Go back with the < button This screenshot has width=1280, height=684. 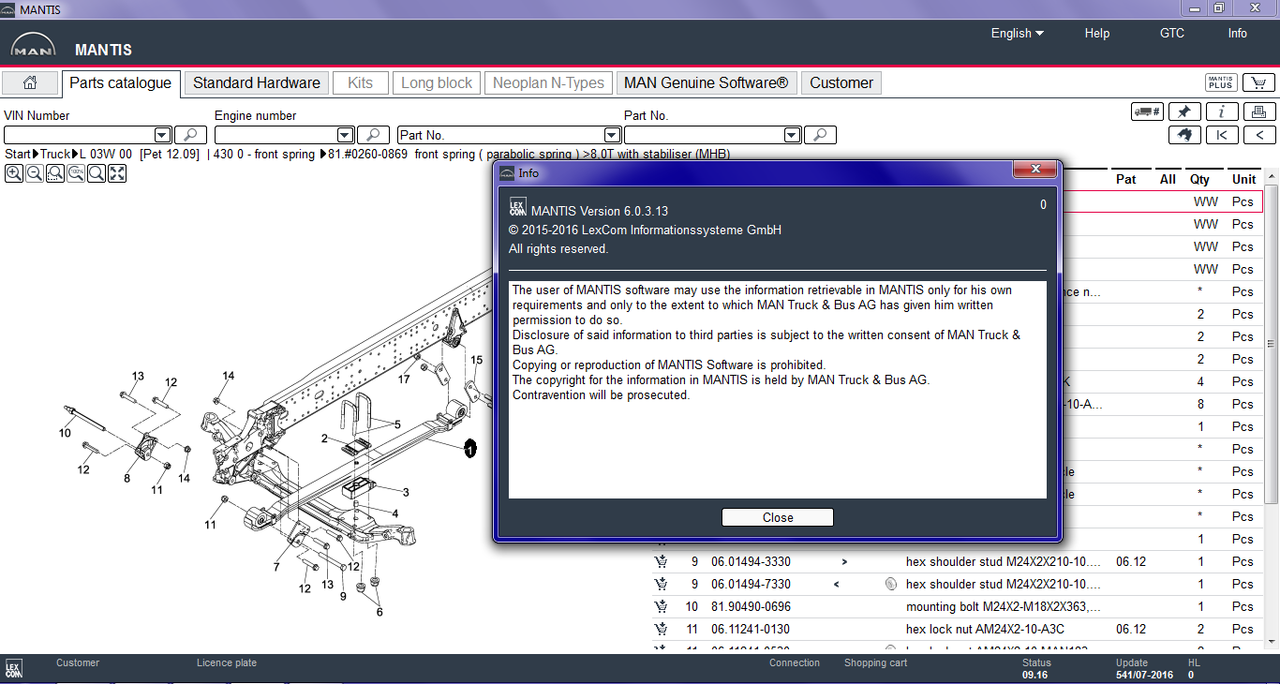(x=1259, y=135)
